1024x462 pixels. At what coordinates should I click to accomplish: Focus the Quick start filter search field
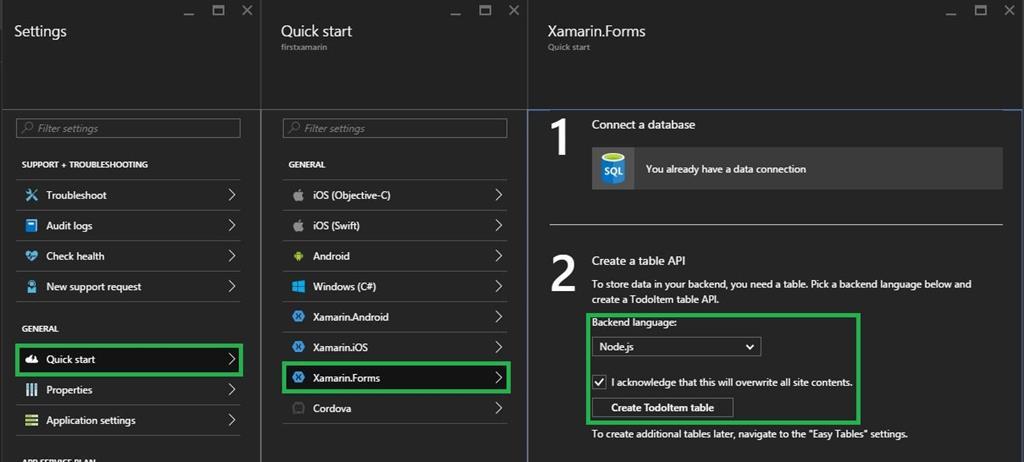pos(396,128)
